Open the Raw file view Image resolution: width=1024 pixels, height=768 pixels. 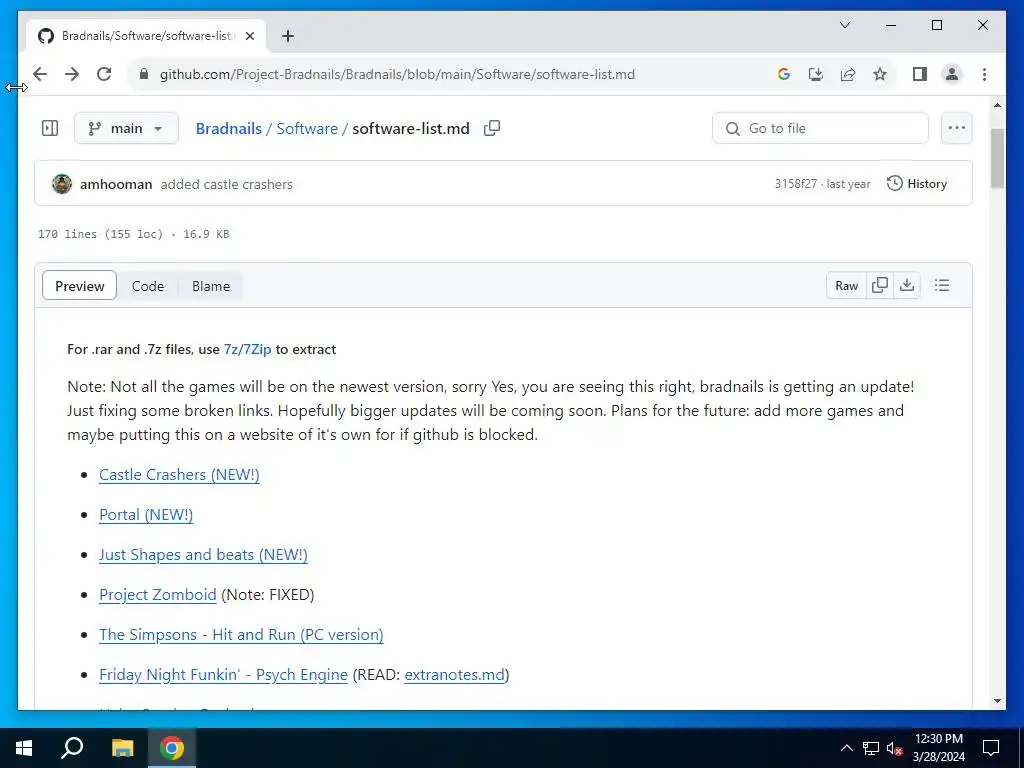click(x=846, y=285)
